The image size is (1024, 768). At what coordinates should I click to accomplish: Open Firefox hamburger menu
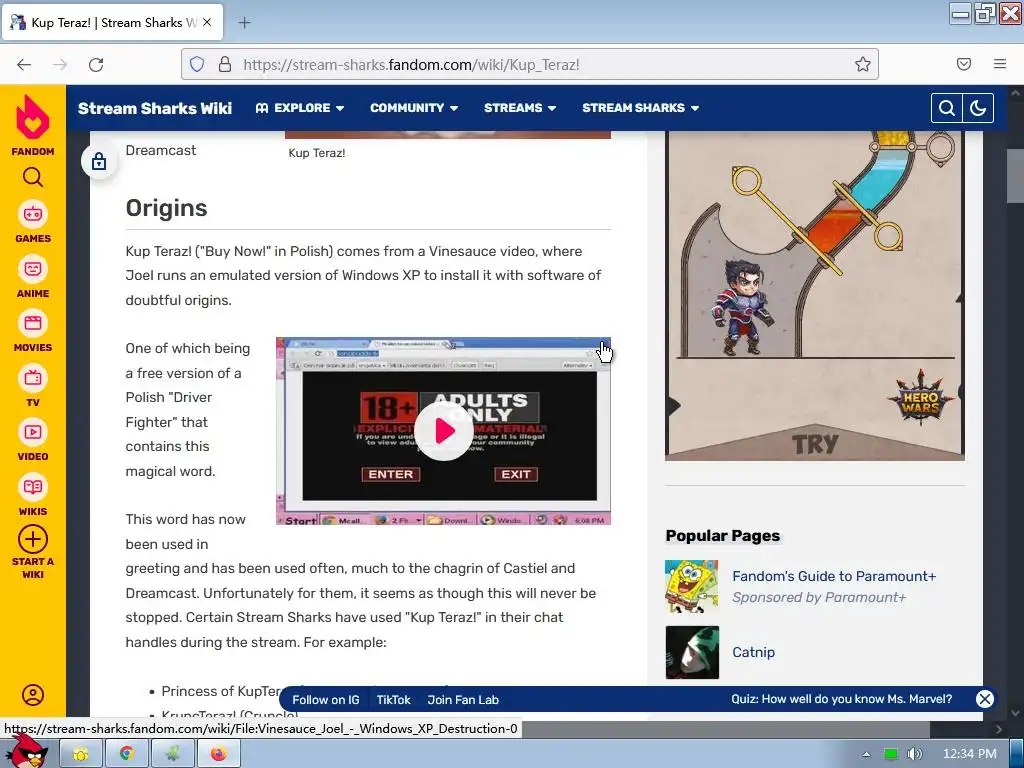(x=1000, y=64)
